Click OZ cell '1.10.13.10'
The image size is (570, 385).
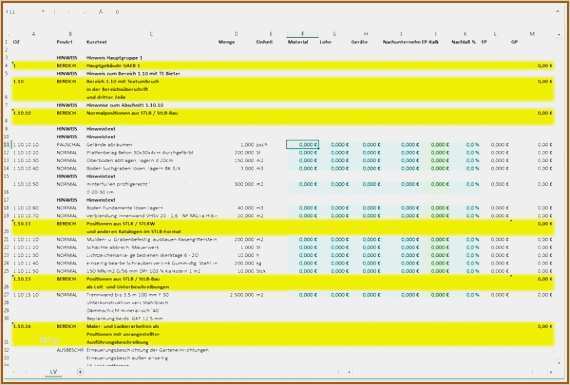[26, 295]
